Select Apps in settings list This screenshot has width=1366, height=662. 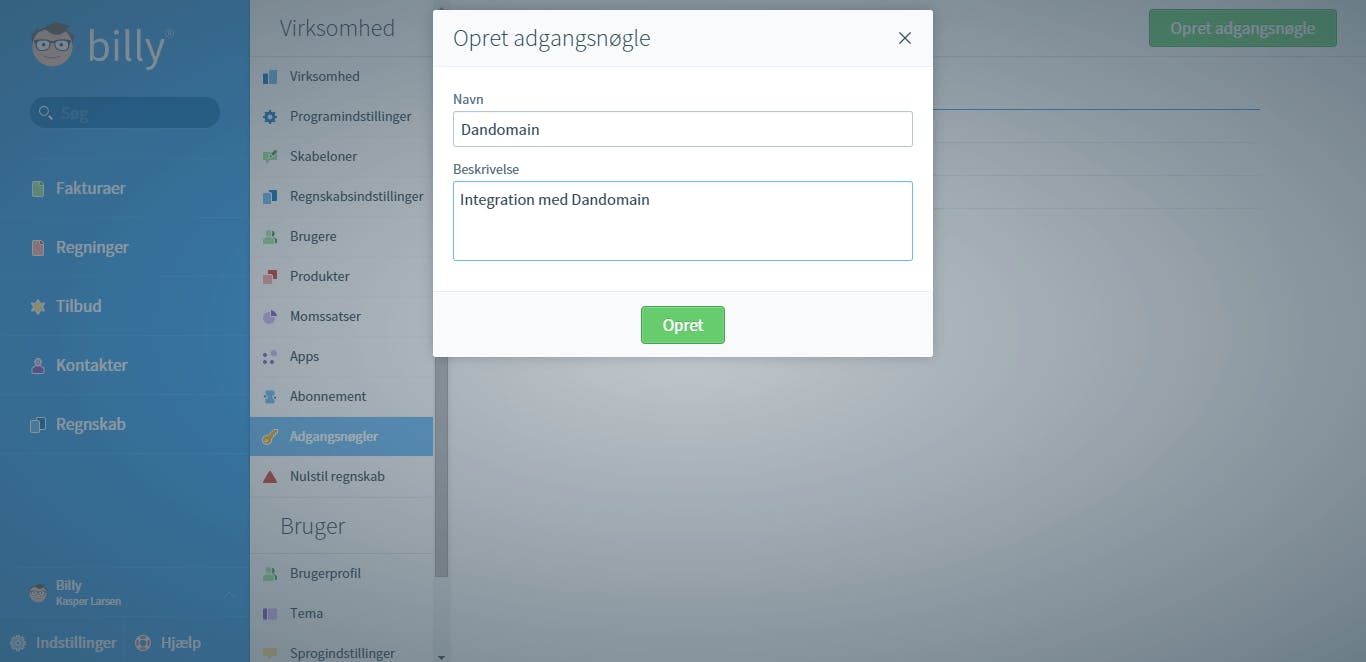[x=342, y=357]
